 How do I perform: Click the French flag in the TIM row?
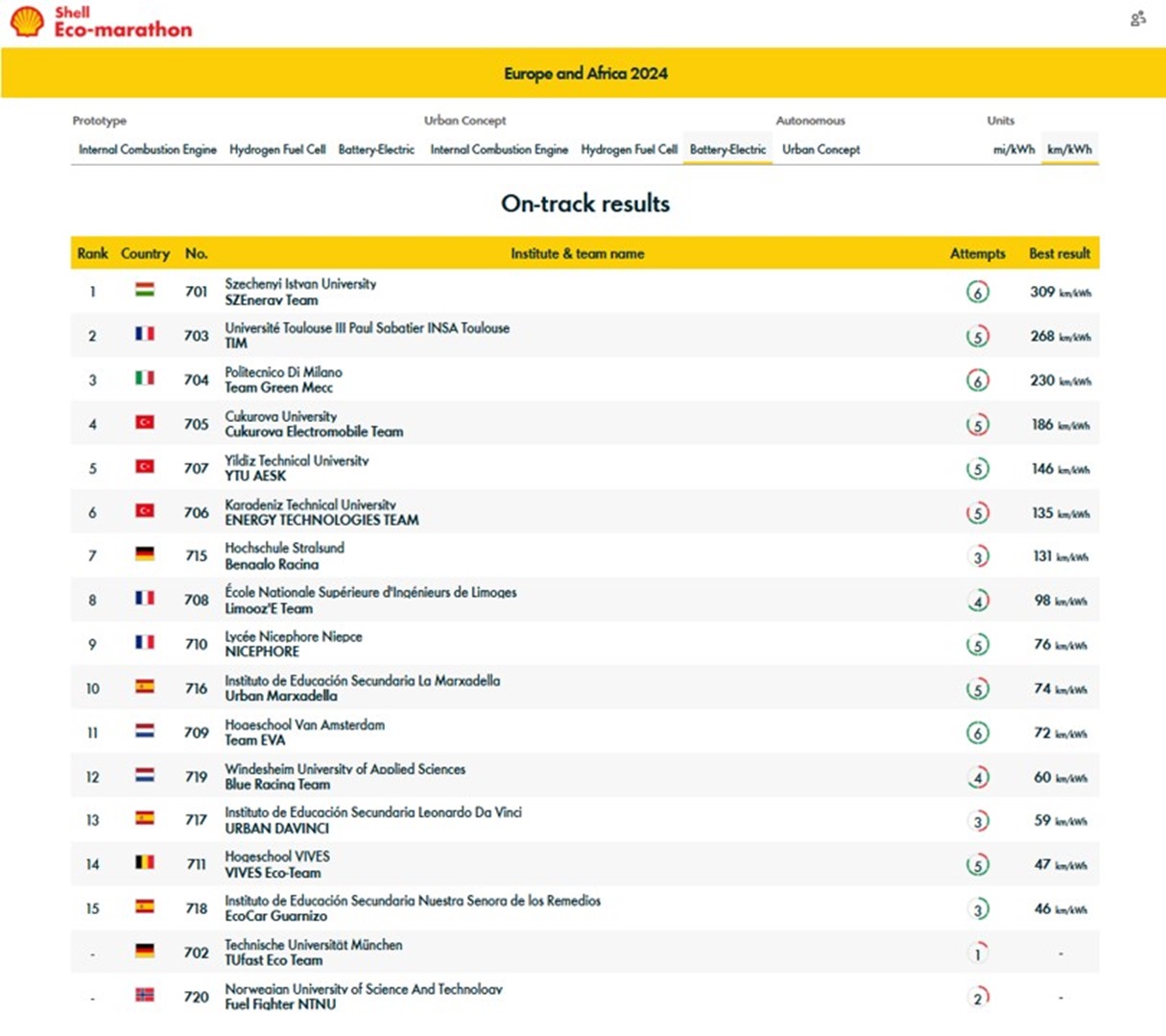(x=145, y=334)
